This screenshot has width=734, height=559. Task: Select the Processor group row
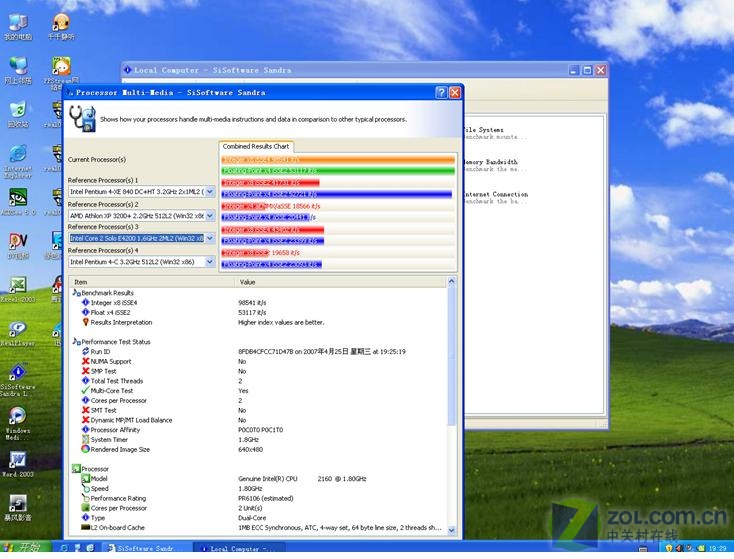point(257,469)
